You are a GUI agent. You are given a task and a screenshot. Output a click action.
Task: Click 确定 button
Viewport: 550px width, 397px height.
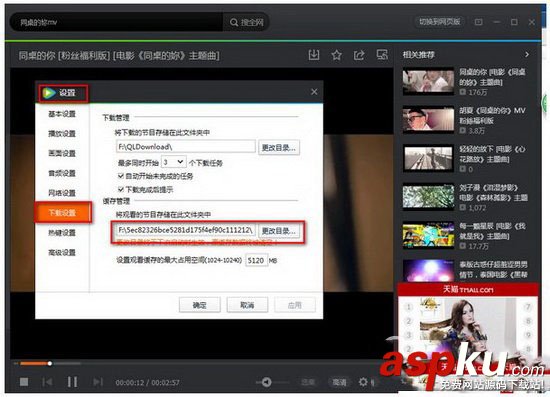[x=200, y=305]
